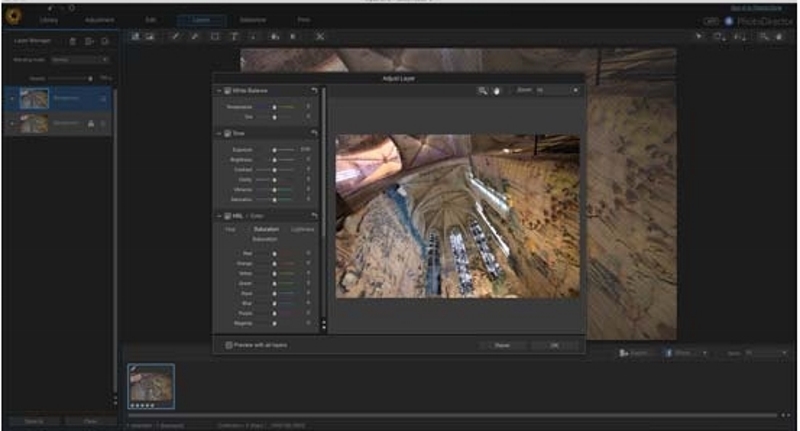Select the hand tool in Adjust Layer dialog
Viewport: 800px width, 431px height.
pyautogui.click(x=497, y=91)
